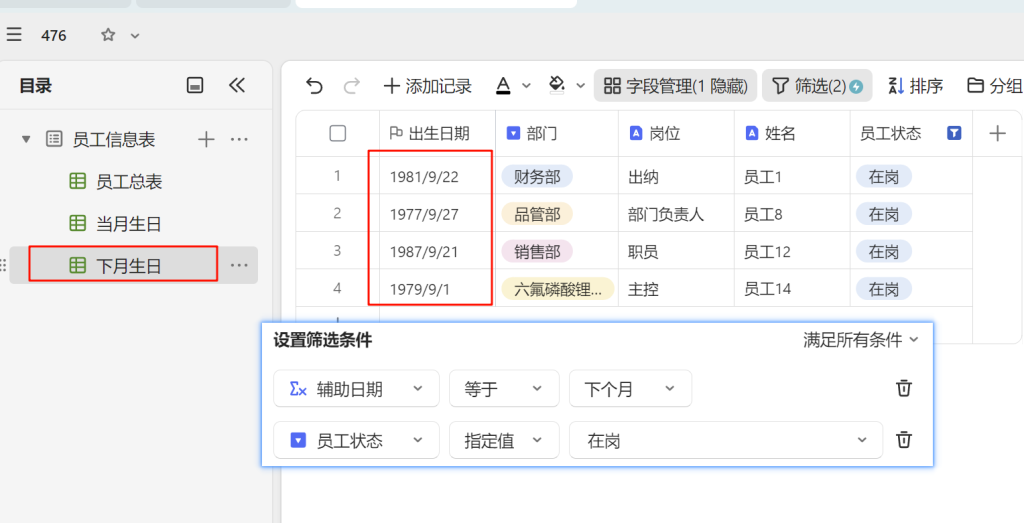This screenshot has height=523, width=1024.
Task: Open 字段管理 field management
Action: pyautogui.click(x=675, y=86)
